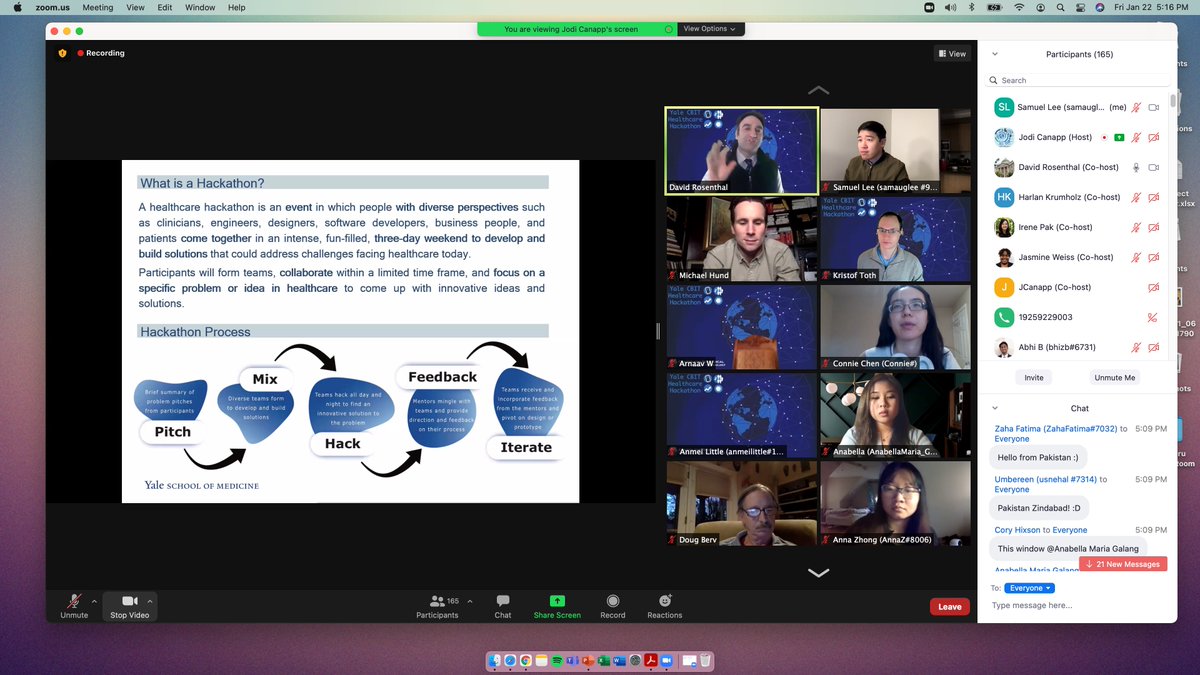The width and height of the screenshot is (1200, 675).
Task: Toggle JCanapp's video-off icon
Action: click(x=1153, y=287)
